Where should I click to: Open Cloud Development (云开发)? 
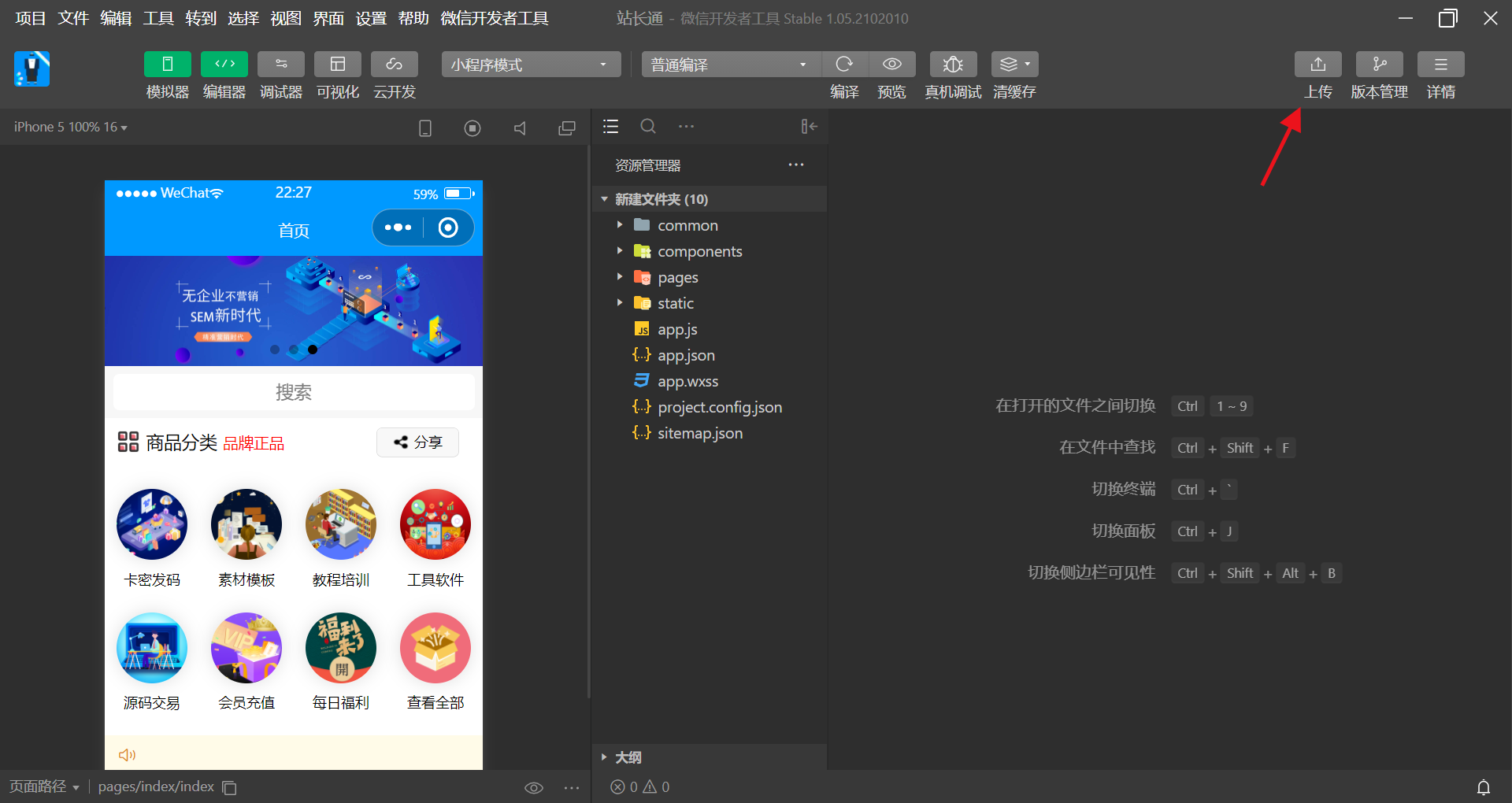tap(395, 65)
